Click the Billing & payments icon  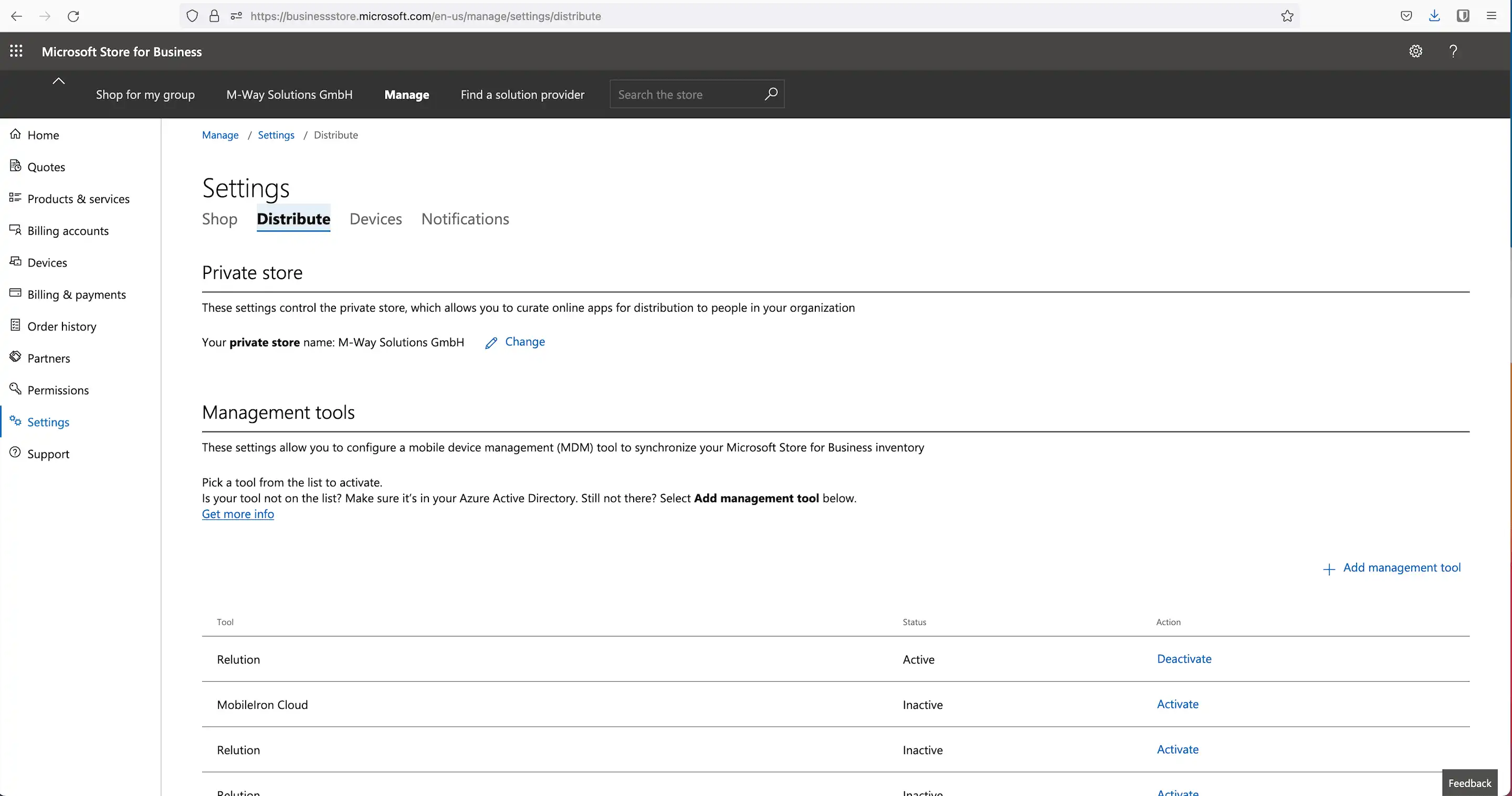tap(15, 293)
